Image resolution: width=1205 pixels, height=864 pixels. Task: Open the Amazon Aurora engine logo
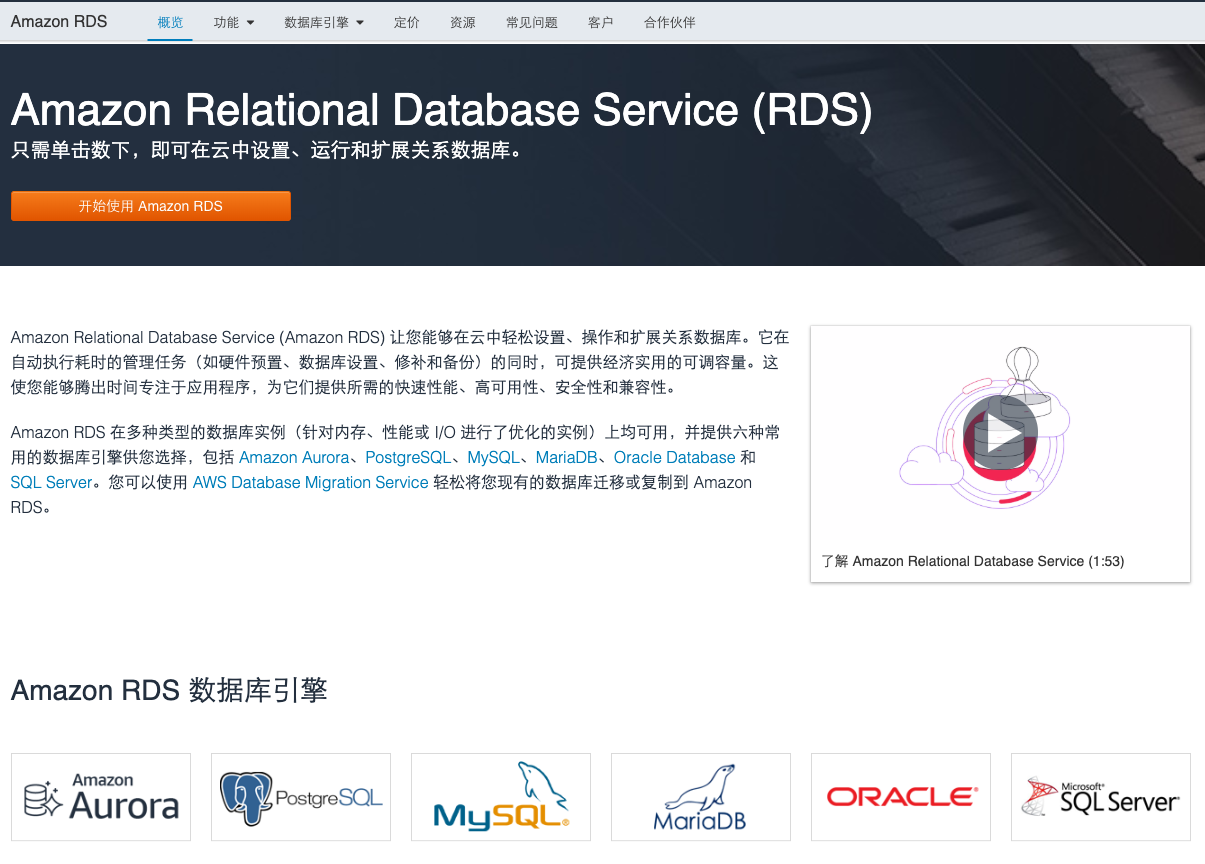pos(101,797)
